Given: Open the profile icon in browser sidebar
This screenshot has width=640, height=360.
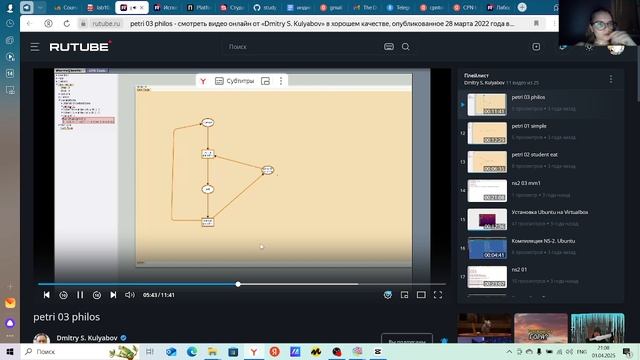Looking at the screenshot, I should pos(10,7).
